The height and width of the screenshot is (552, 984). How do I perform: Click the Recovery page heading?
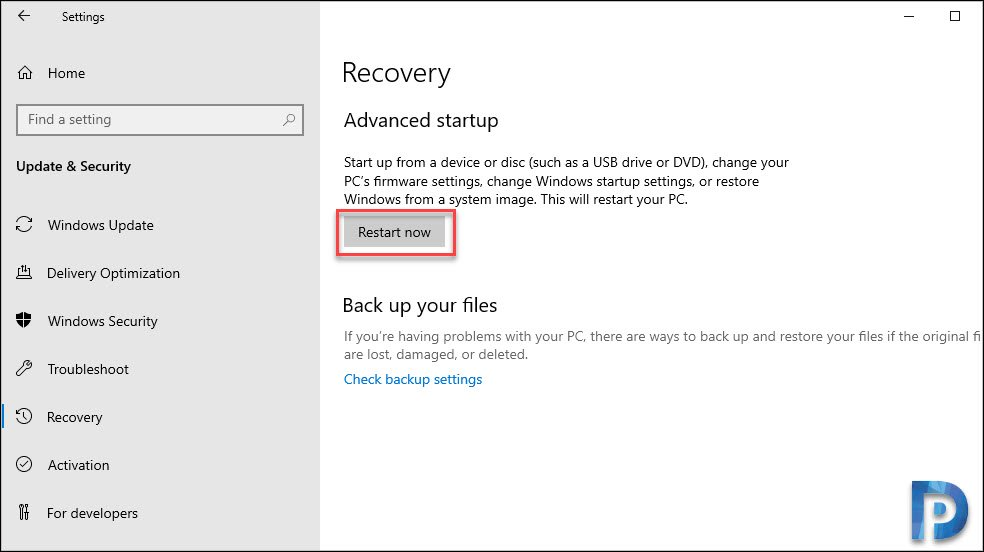coord(397,73)
